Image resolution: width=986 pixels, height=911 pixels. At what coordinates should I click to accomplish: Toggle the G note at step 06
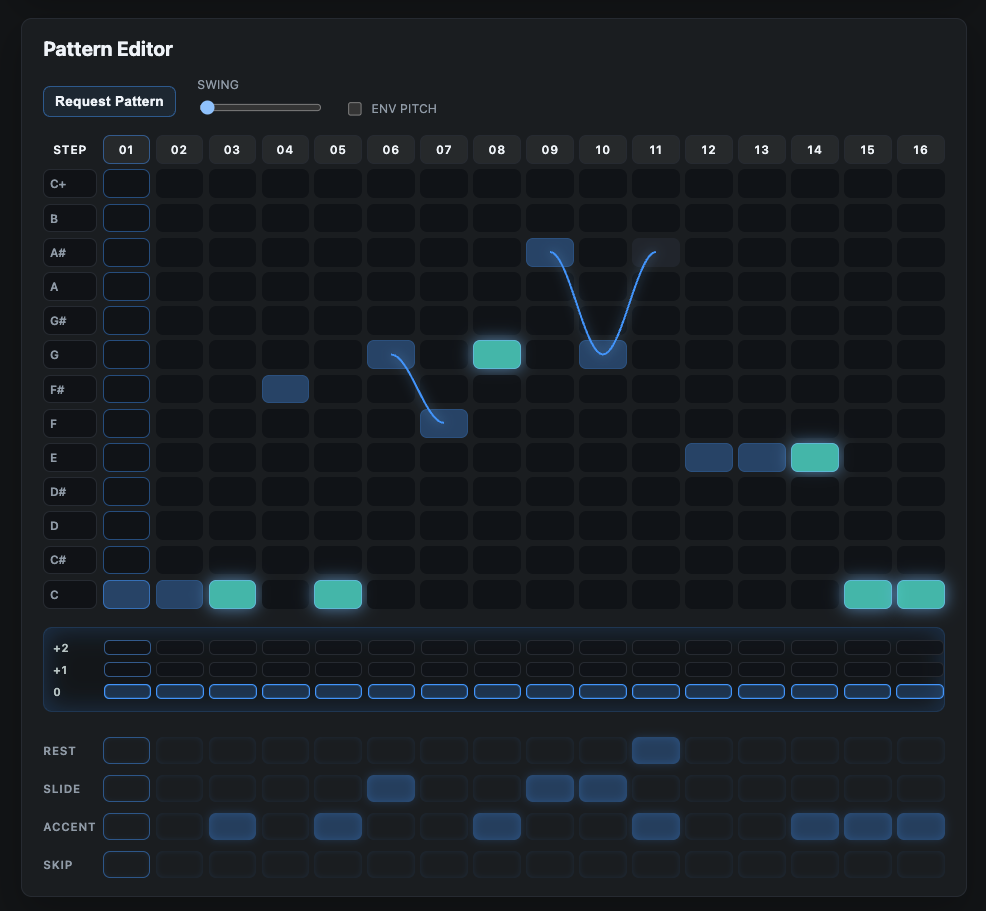[391, 355]
